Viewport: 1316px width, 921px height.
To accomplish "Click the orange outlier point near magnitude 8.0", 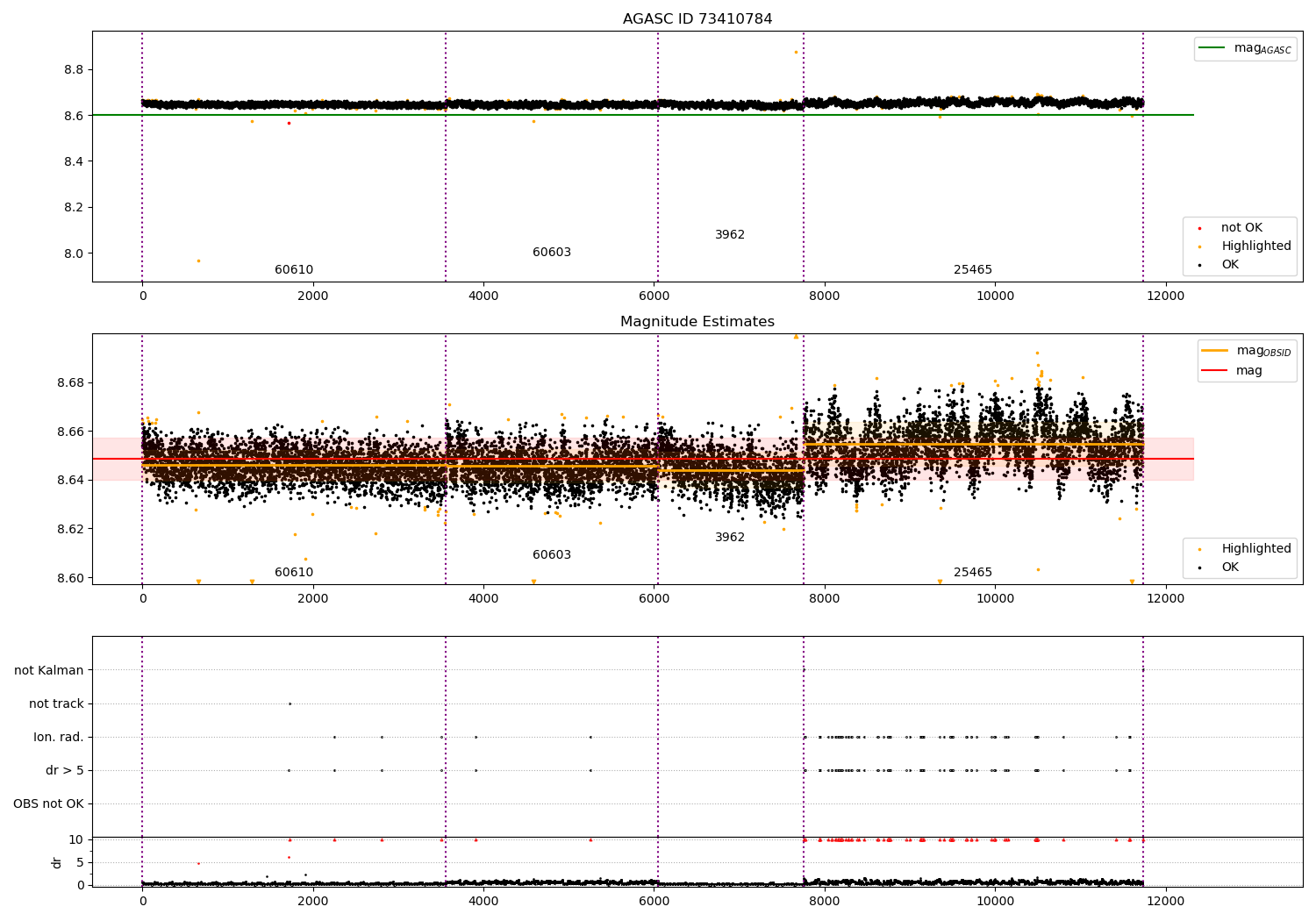I will (198, 261).
